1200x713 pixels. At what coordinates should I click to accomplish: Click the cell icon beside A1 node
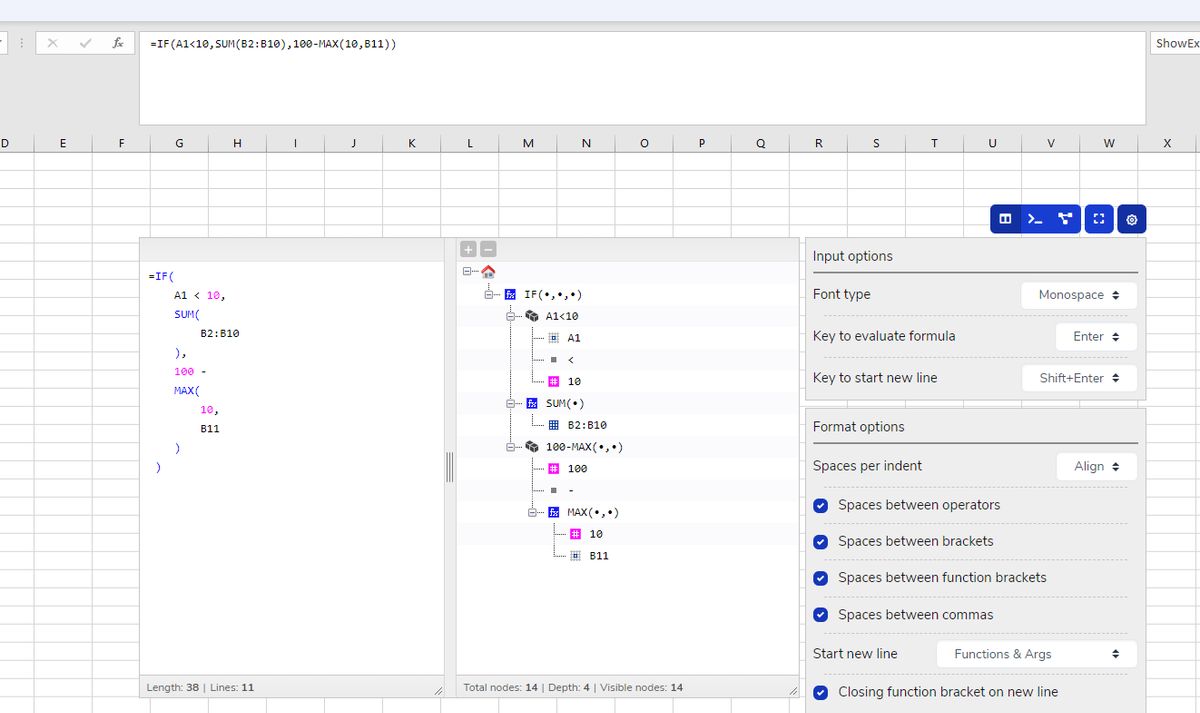click(x=553, y=338)
